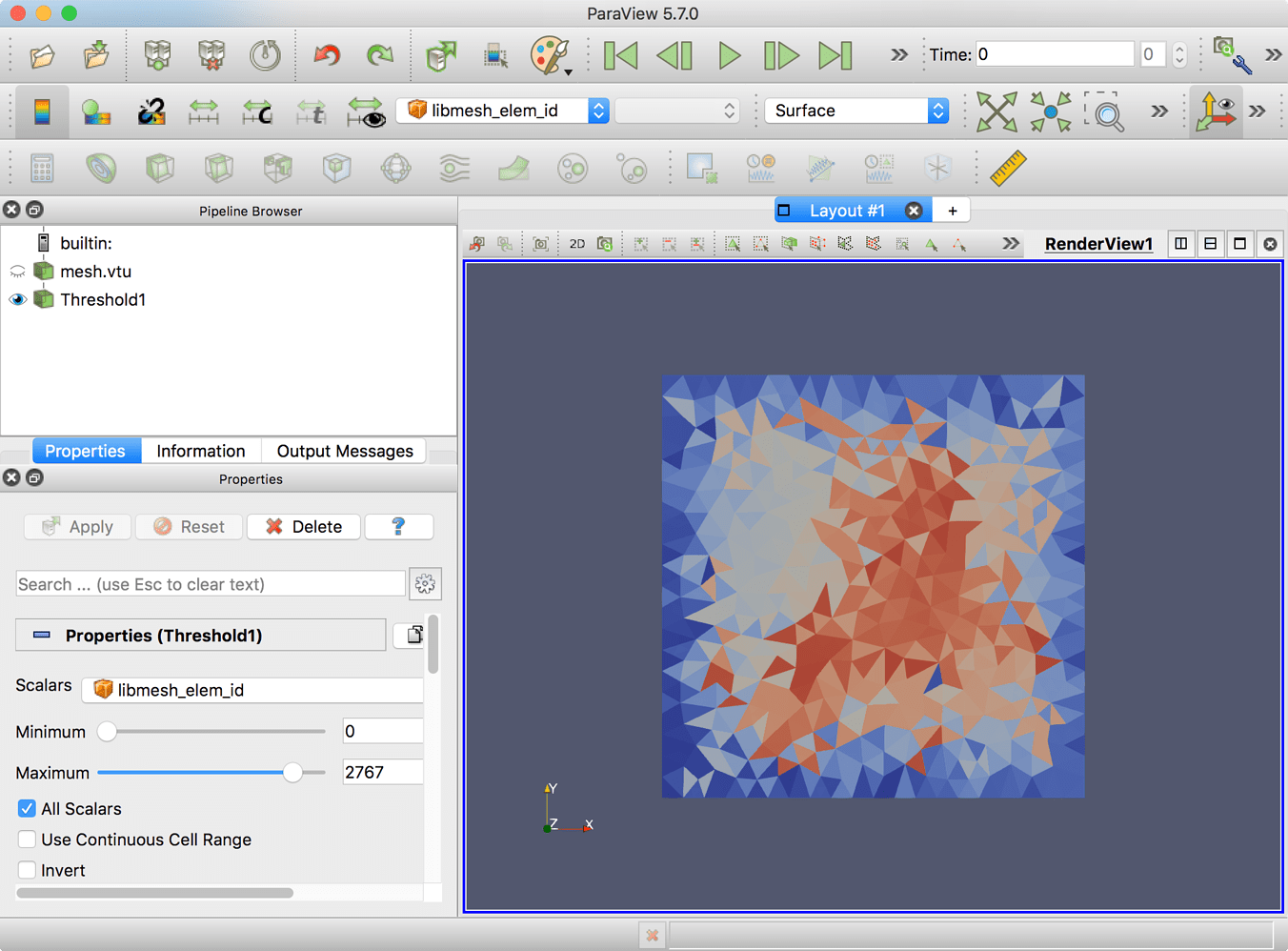Click Rescale to Visible Range icon

pyautogui.click(x=365, y=112)
